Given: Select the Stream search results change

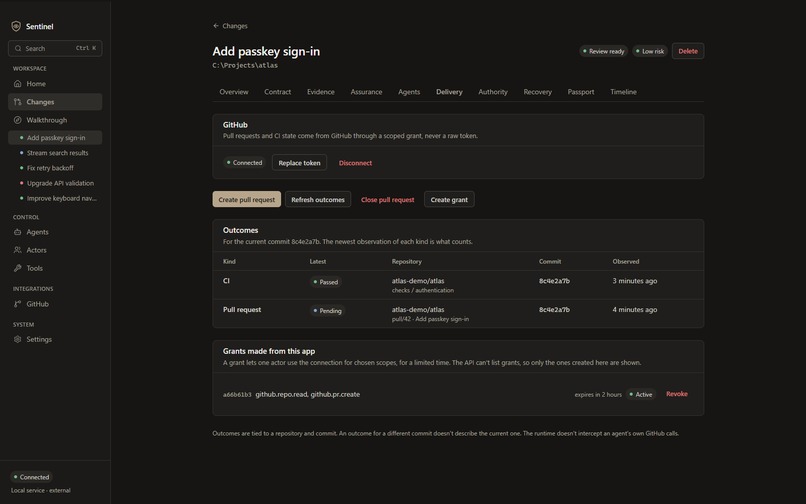Looking at the screenshot, I should [55, 153].
